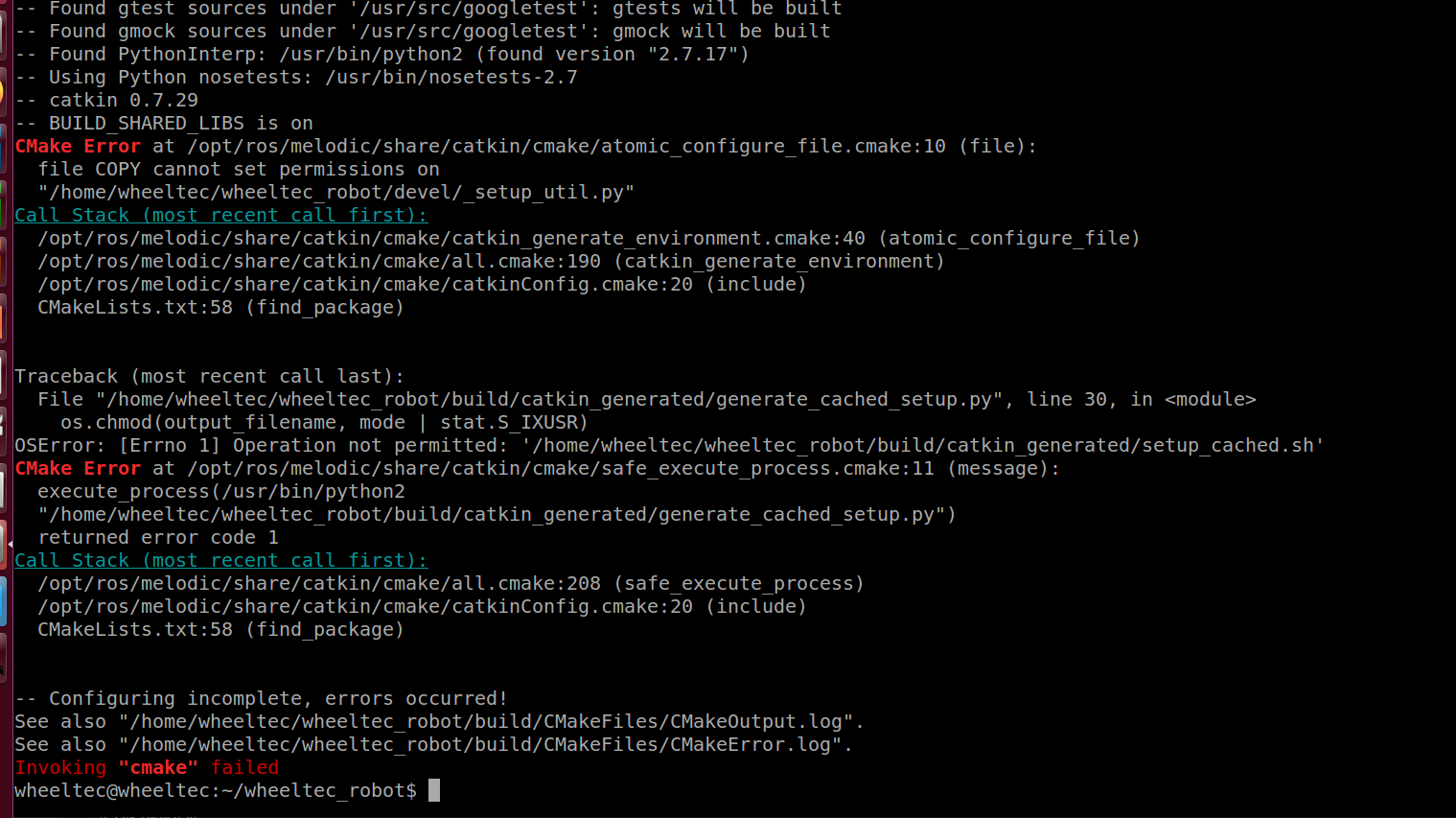The width and height of the screenshot is (1456, 818).
Task: Click the atomic_configure_file.cmake:10 path
Action: click(x=566, y=146)
